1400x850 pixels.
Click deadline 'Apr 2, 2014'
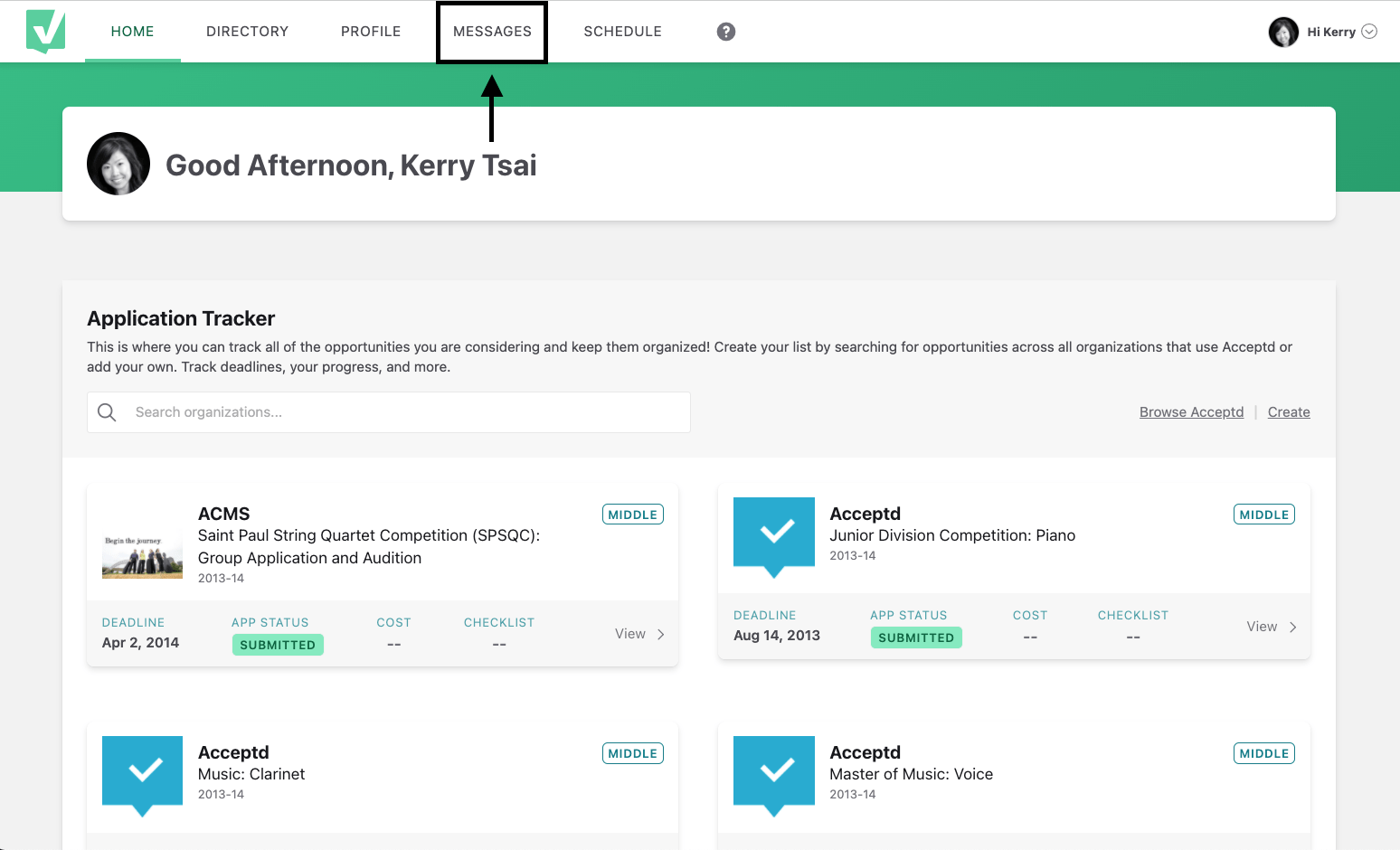click(x=140, y=643)
